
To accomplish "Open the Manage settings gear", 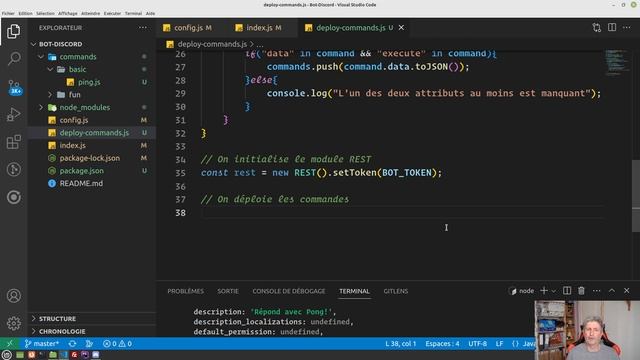I will (x=13, y=323).
